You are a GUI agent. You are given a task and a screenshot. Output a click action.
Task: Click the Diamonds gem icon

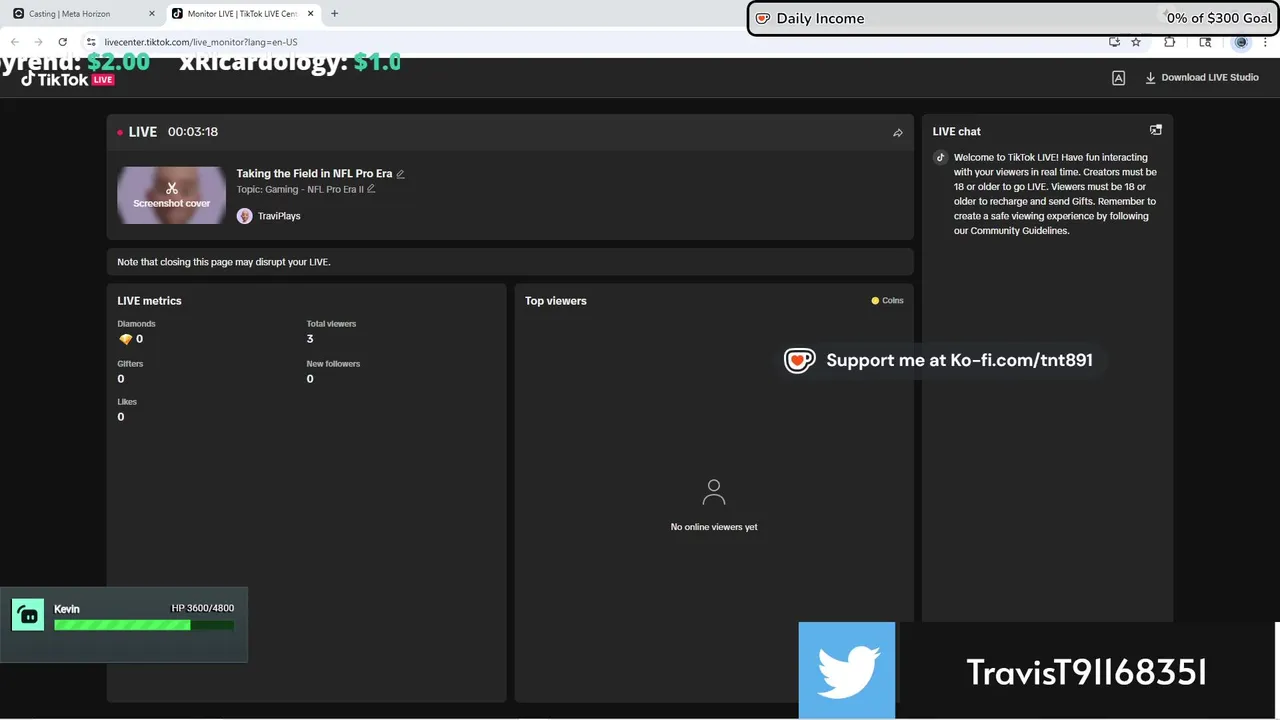click(125, 339)
